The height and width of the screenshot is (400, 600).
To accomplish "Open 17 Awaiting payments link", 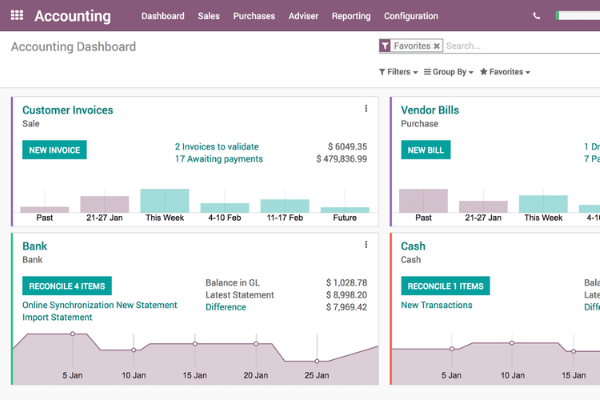I will point(219,159).
